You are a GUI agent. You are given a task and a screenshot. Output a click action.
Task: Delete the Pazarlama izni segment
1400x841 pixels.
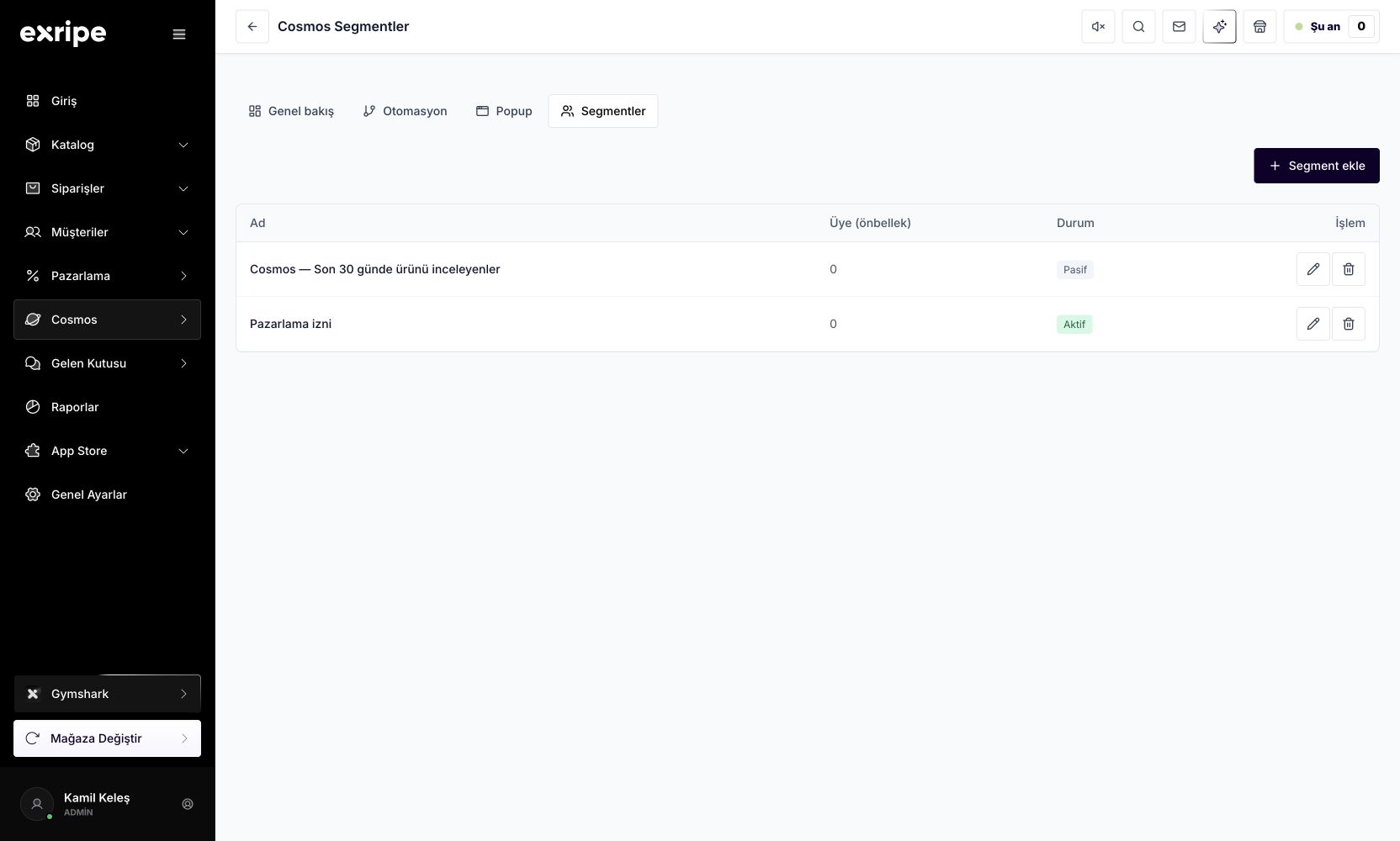[1348, 324]
